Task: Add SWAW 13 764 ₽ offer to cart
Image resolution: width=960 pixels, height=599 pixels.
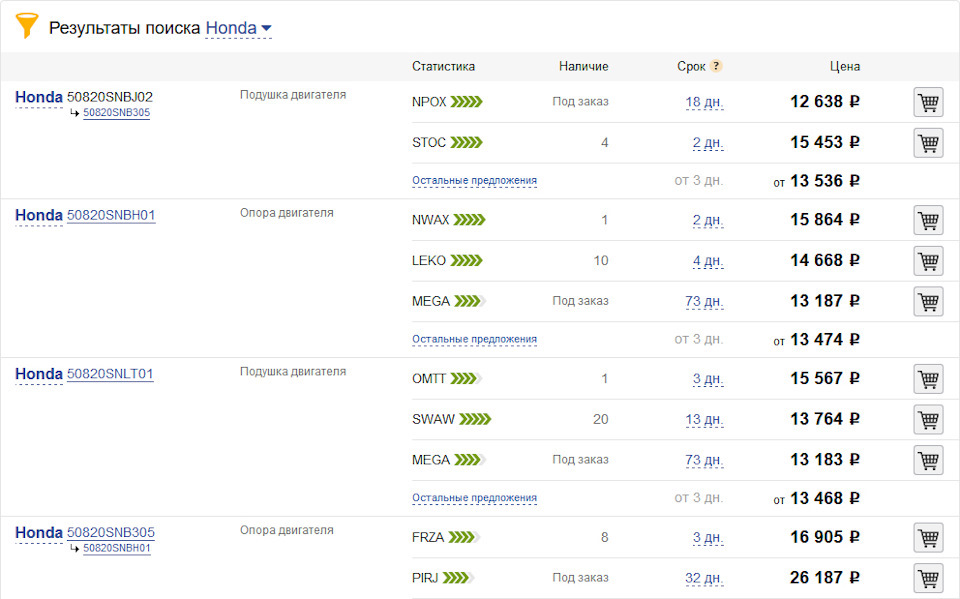Action: point(928,419)
